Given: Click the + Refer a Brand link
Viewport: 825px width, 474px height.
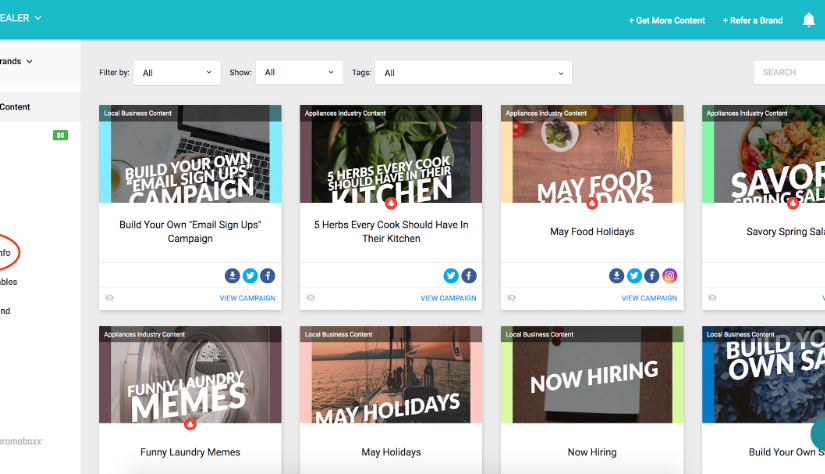Looking at the screenshot, I should (752, 21).
